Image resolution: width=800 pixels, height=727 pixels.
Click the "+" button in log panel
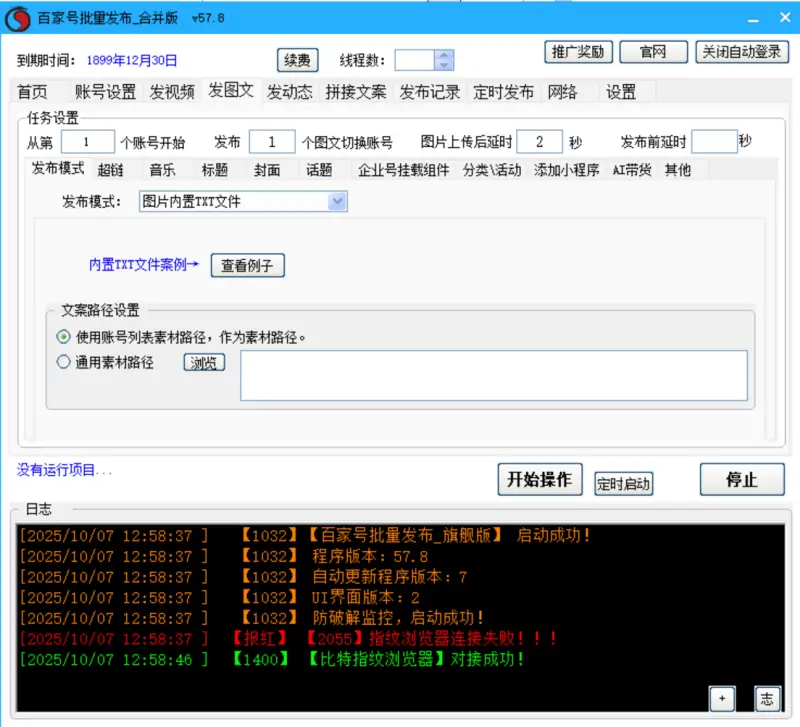tap(722, 698)
